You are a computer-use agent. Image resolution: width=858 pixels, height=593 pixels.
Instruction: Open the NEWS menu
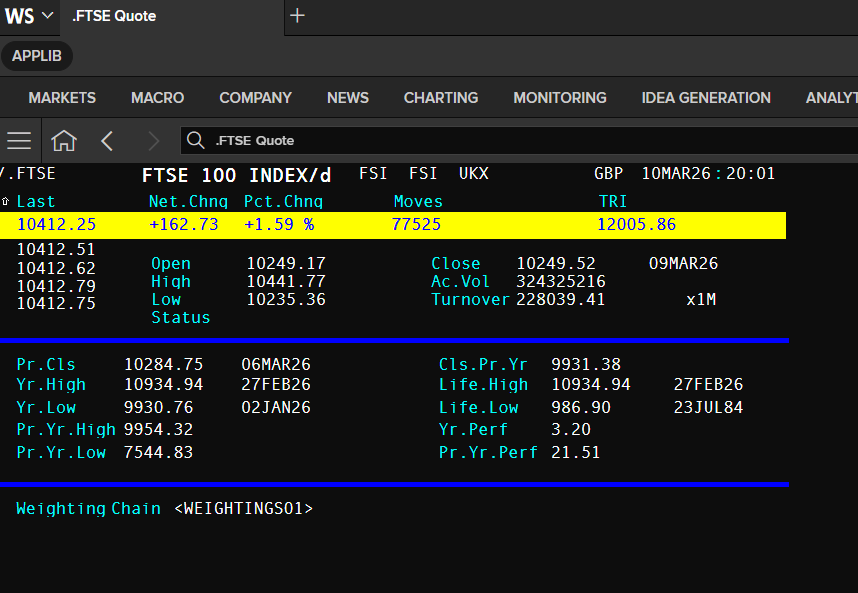[x=348, y=97]
